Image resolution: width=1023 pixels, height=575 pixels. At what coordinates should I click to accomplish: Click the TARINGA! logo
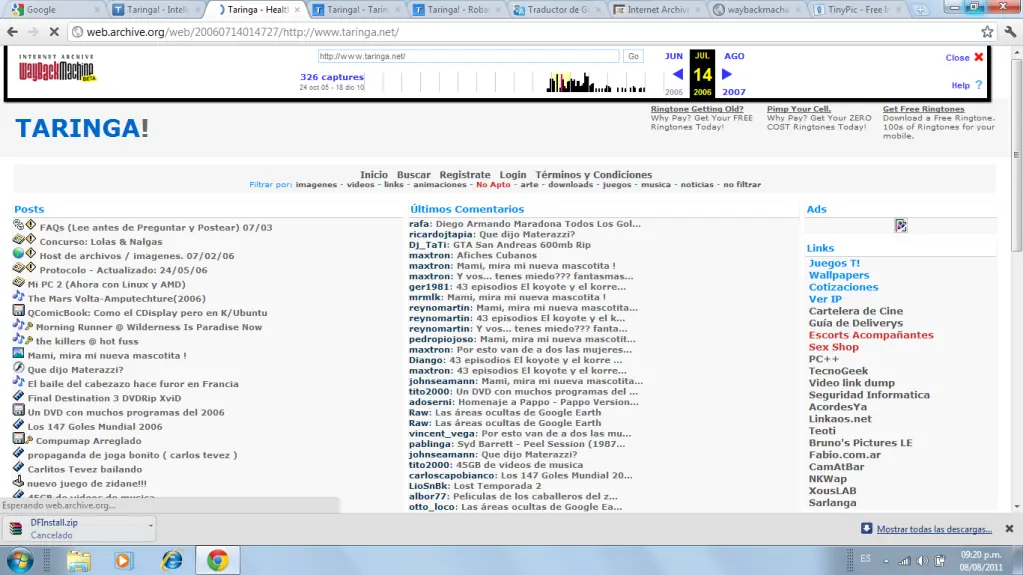[x=82, y=128]
